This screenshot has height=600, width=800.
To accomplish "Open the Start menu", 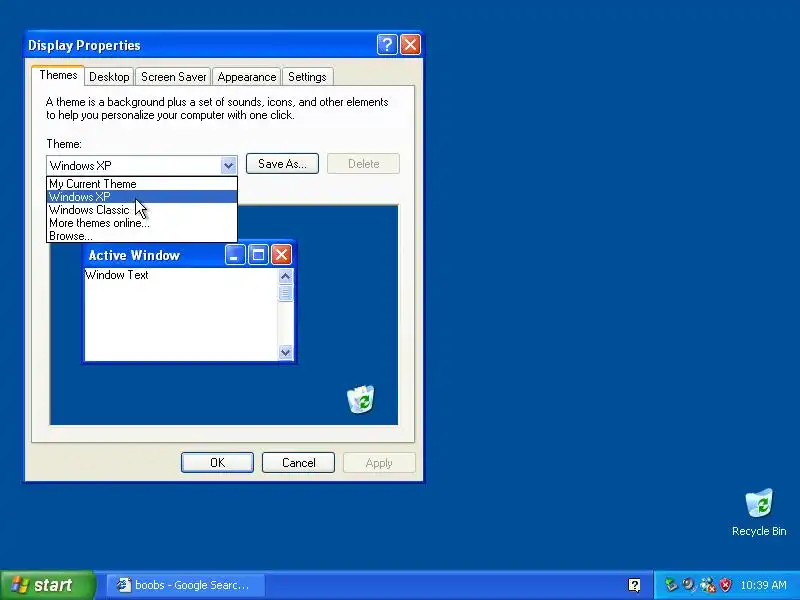I will click(x=47, y=585).
